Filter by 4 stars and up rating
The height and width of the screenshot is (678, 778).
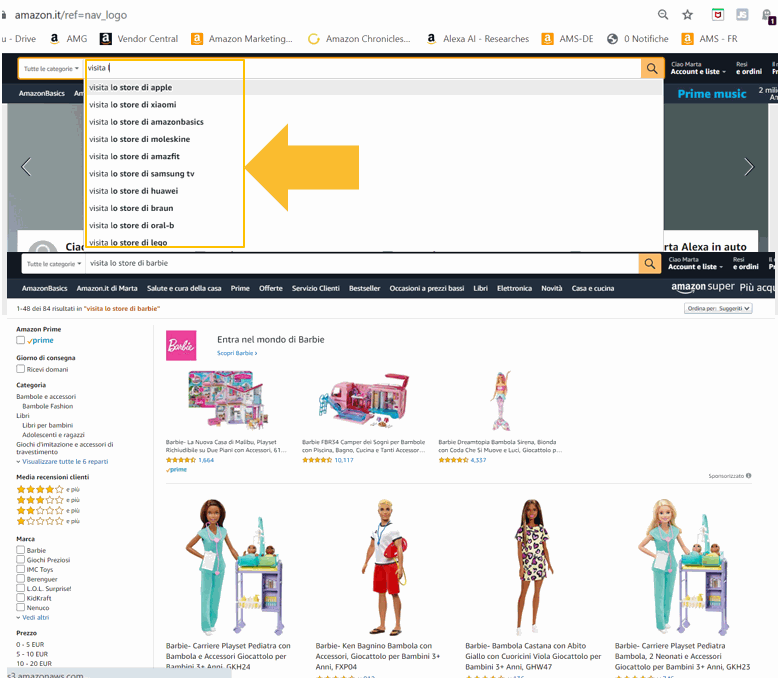point(40,489)
